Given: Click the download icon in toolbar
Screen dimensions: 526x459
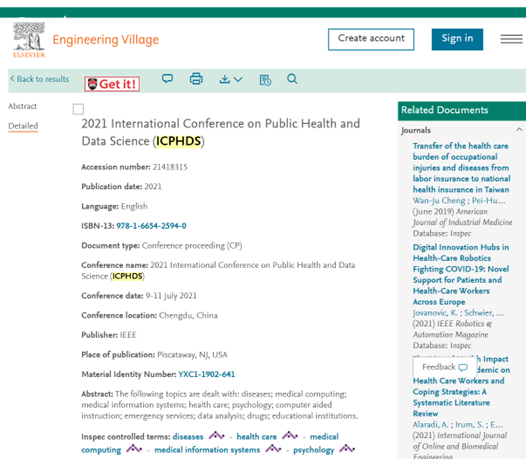Looking at the screenshot, I should click(x=224, y=79).
